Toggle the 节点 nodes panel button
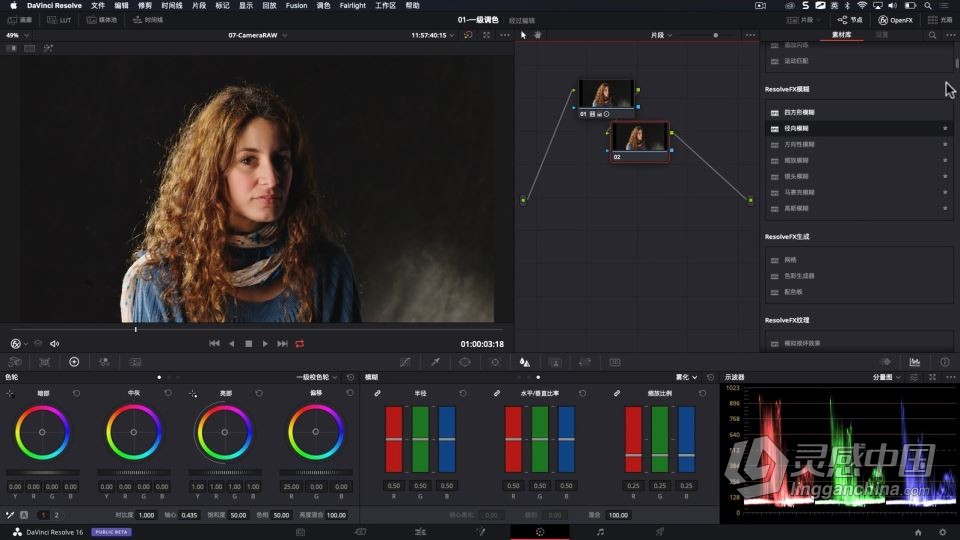Image resolution: width=960 pixels, height=540 pixels. [850, 20]
